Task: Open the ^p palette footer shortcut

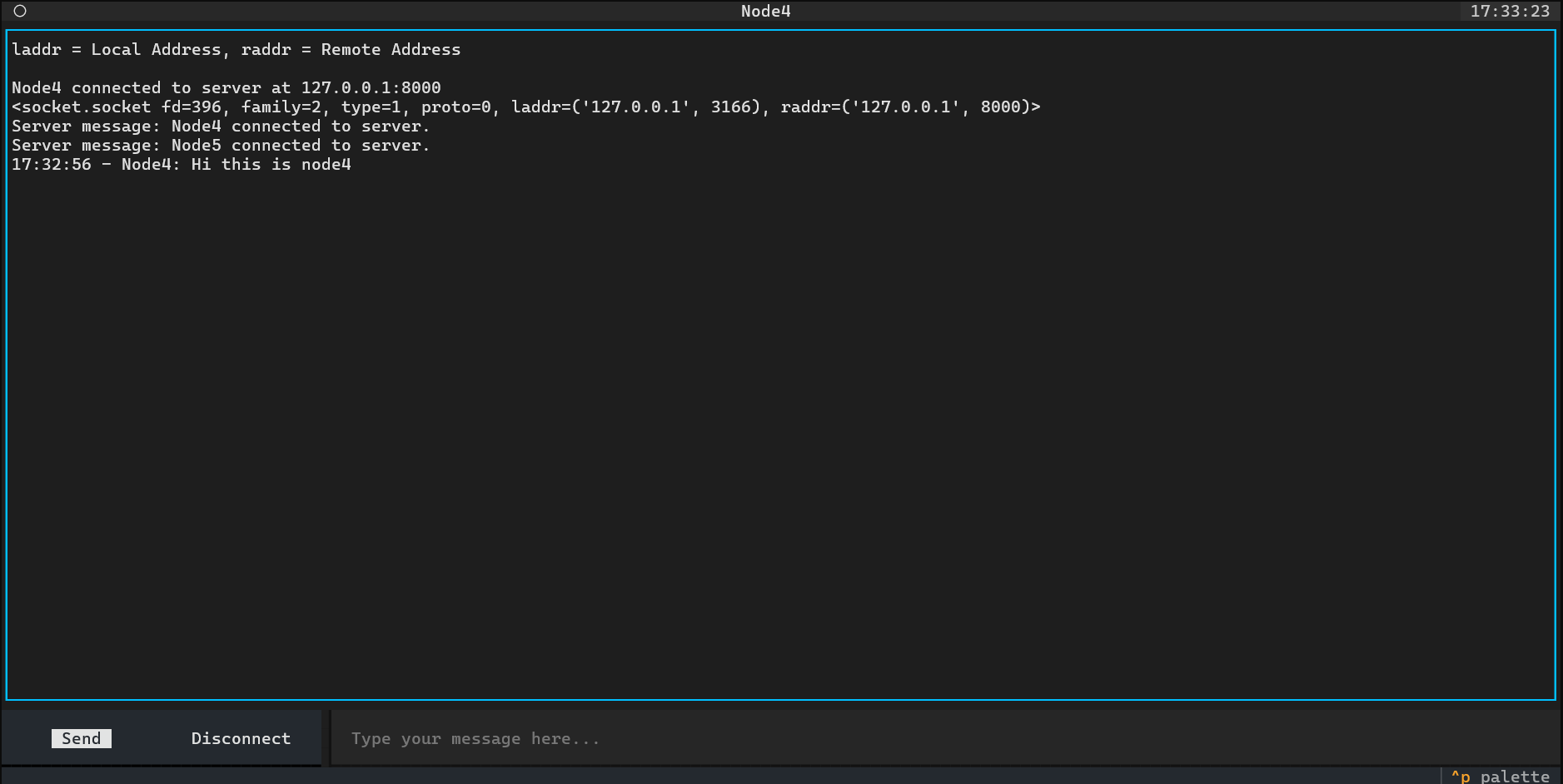Action: point(1500,776)
